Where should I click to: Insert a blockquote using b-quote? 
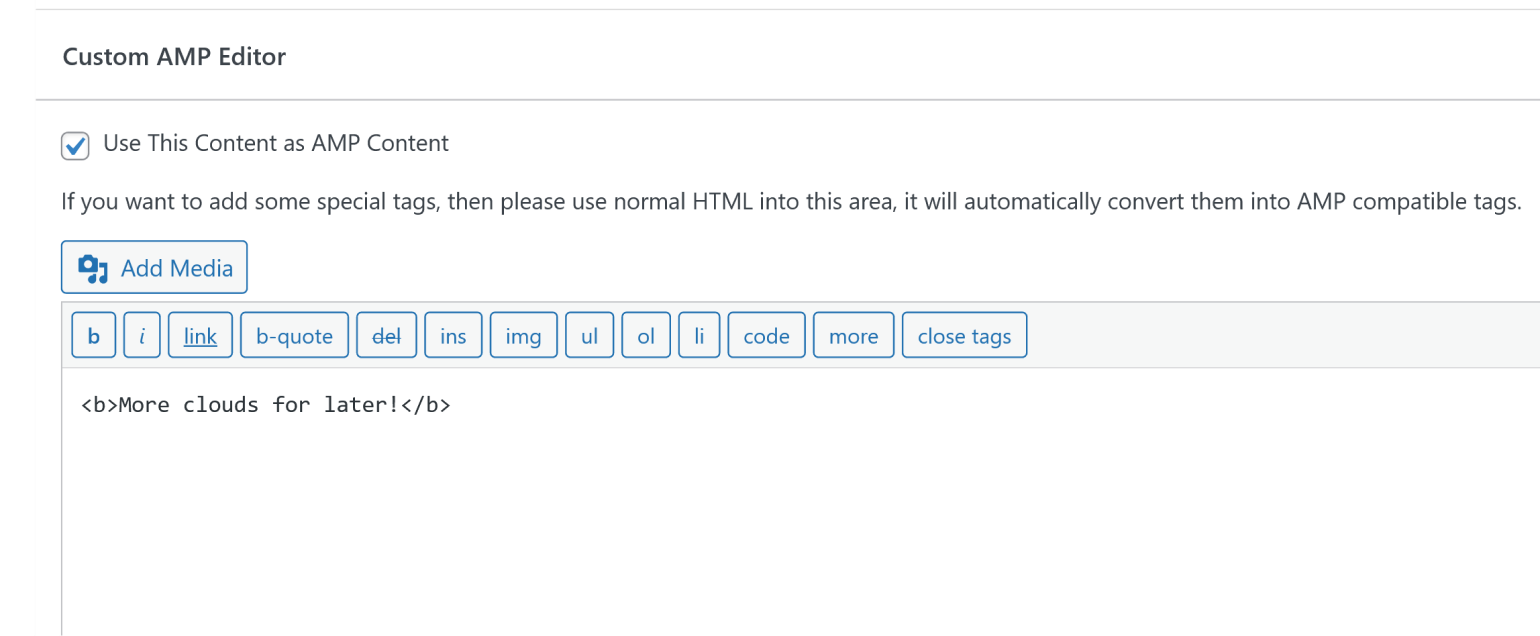click(x=294, y=336)
